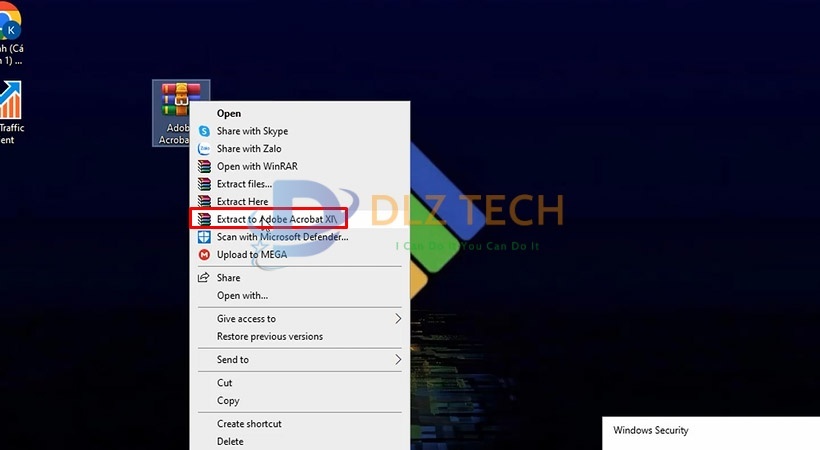The width and height of the screenshot is (820, 450).
Task: Click WinRAR icon beside Extract Here
Action: [204, 201]
